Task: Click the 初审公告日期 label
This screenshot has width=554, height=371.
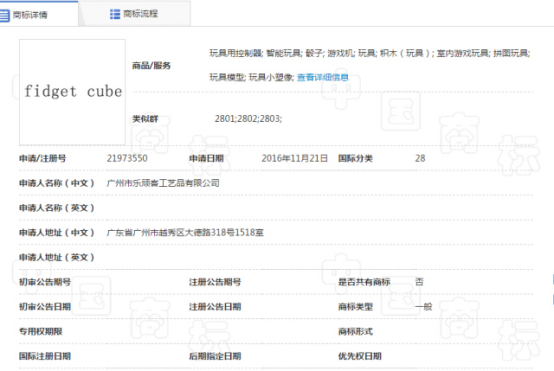Action: (x=45, y=307)
